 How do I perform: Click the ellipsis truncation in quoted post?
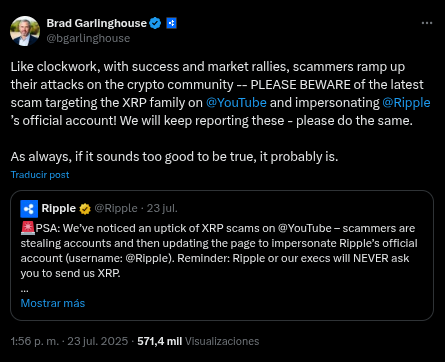[x=24, y=290]
